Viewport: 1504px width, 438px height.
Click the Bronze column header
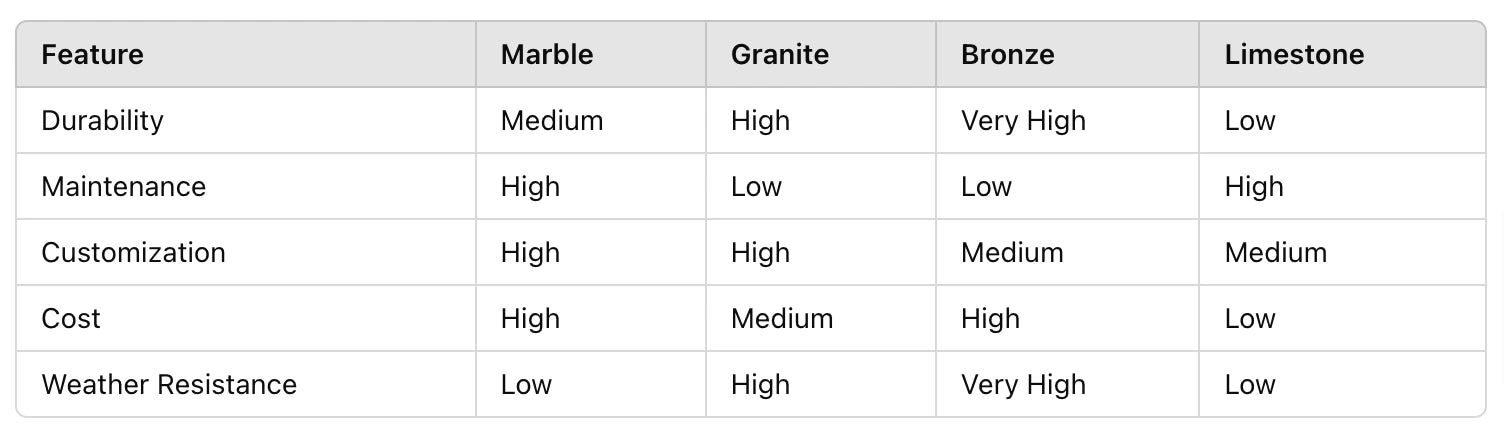(x=1007, y=54)
